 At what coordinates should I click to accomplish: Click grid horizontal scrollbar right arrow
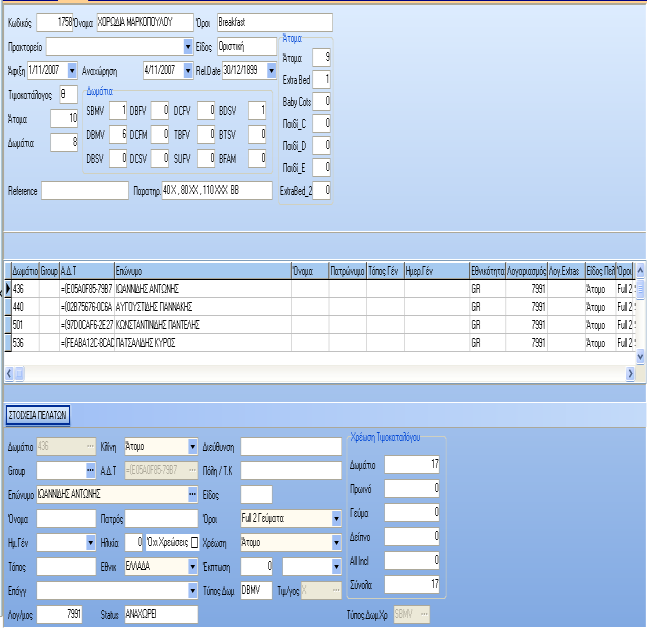[630, 374]
